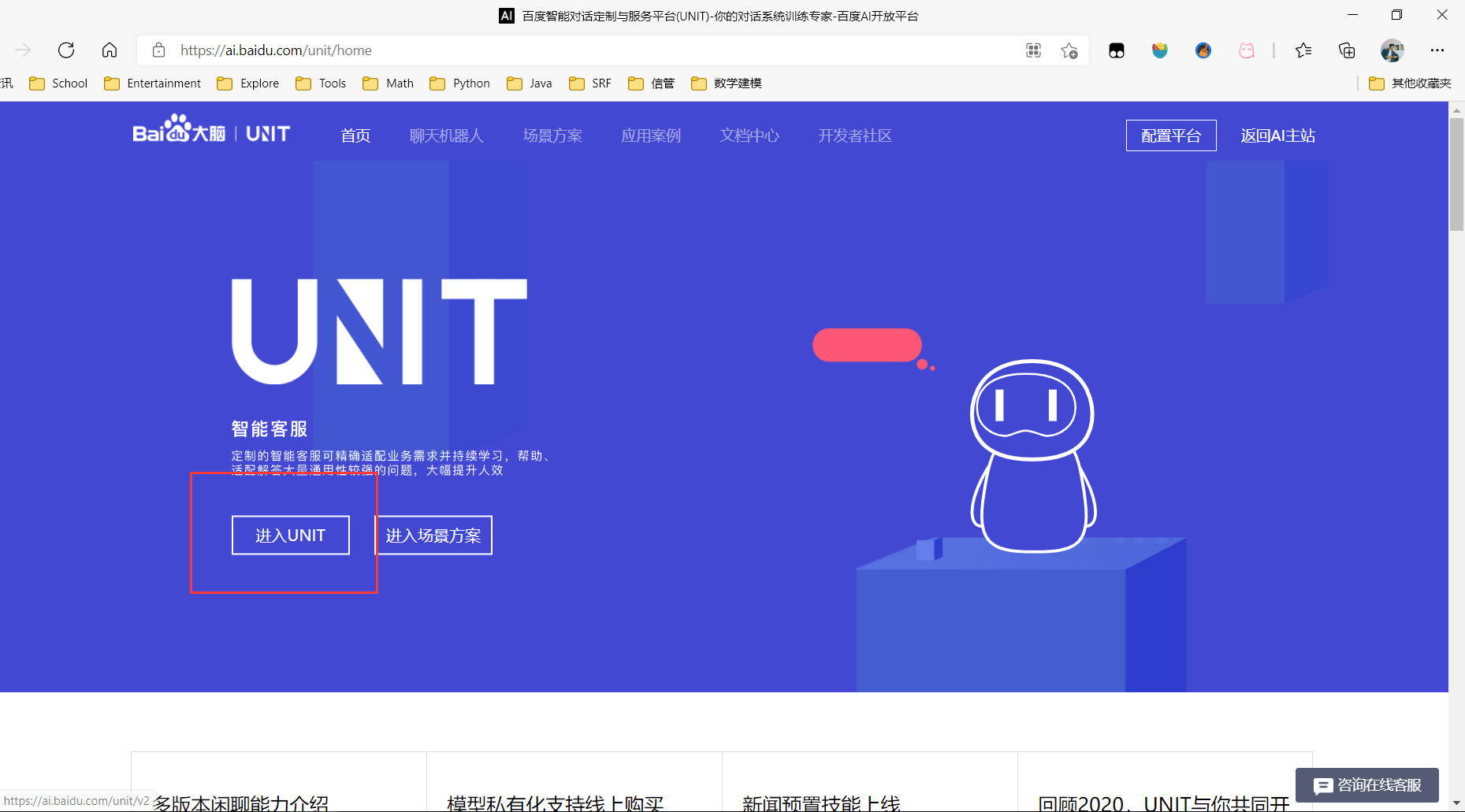Select 文档中心 in the navigation
This screenshot has height=812, width=1465.
pos(748,135)
